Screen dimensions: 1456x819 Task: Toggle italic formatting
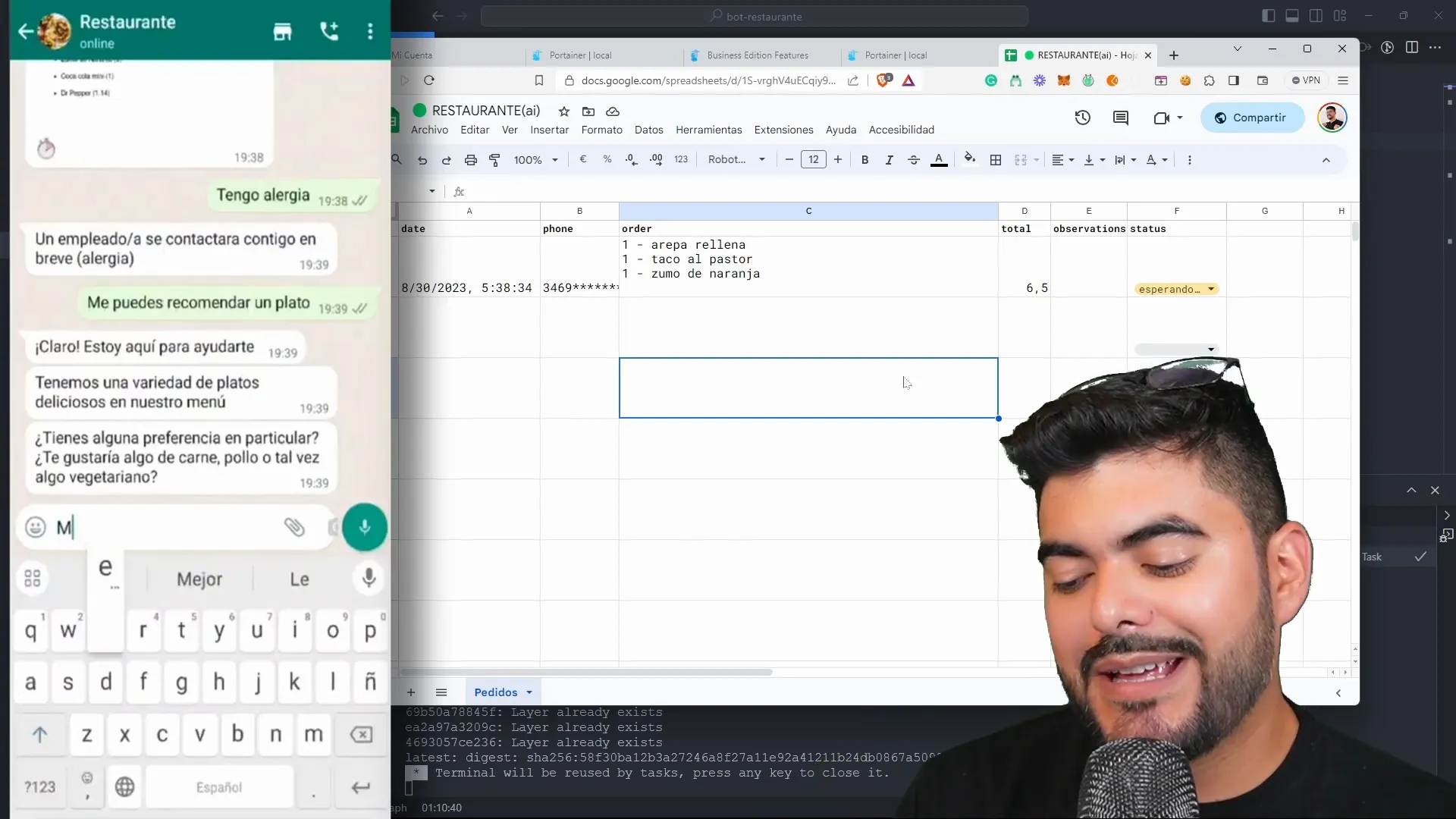click(889, 160)
